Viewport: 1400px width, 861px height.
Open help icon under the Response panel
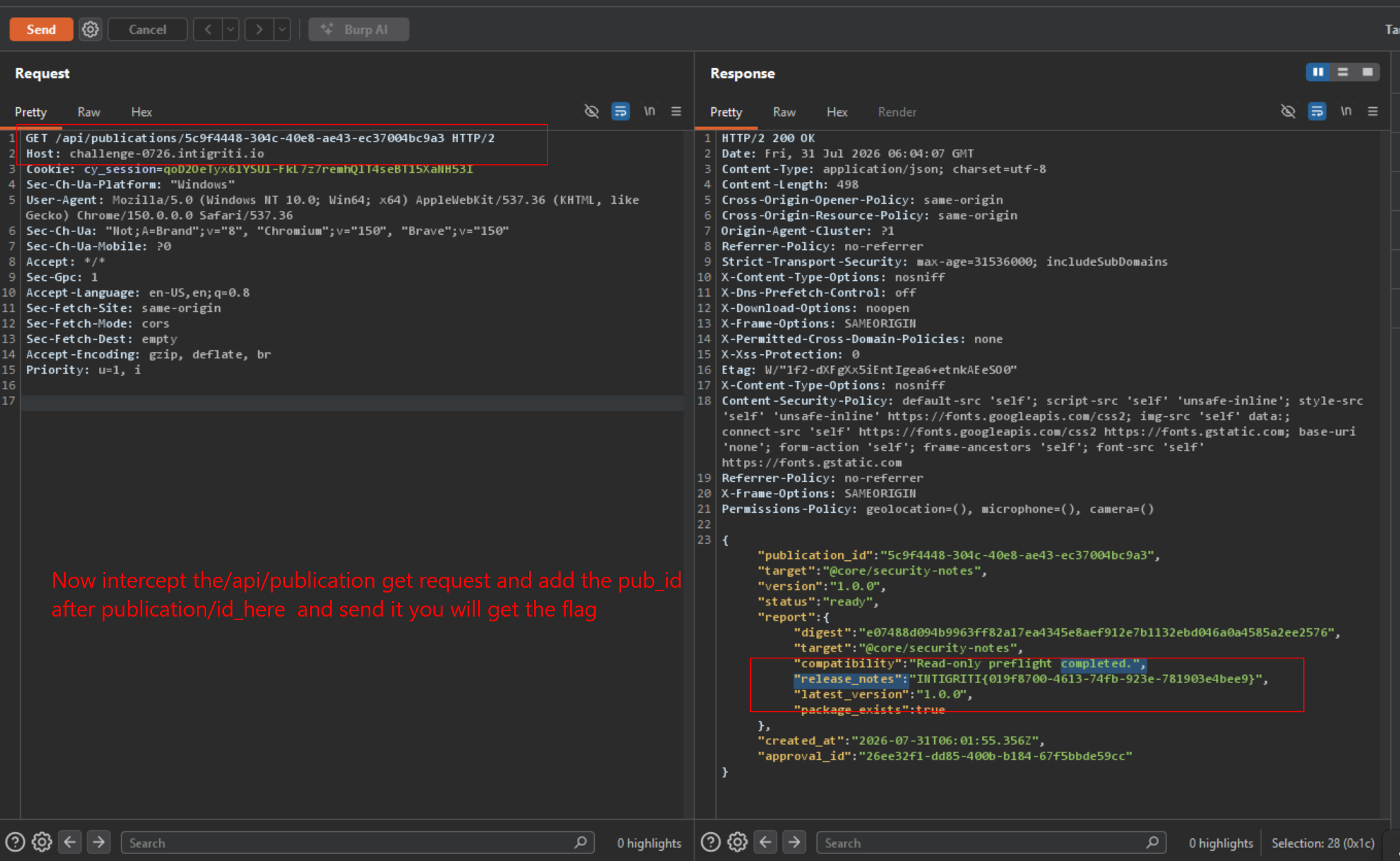(711, 842)
